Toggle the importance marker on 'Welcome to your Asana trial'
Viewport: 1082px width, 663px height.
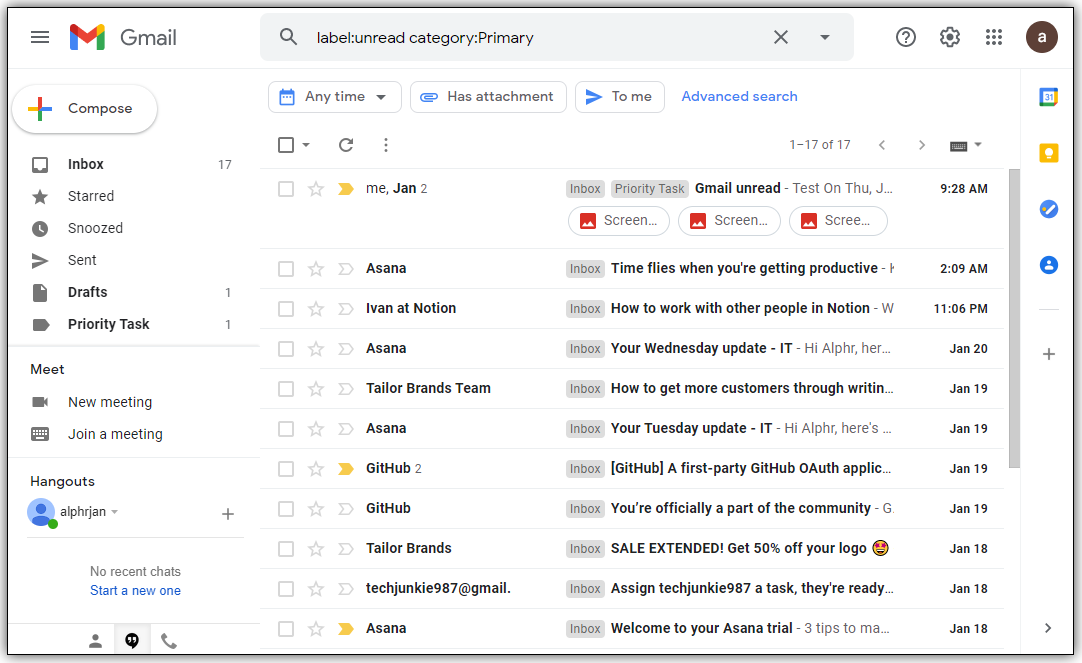tap(346, 629)
